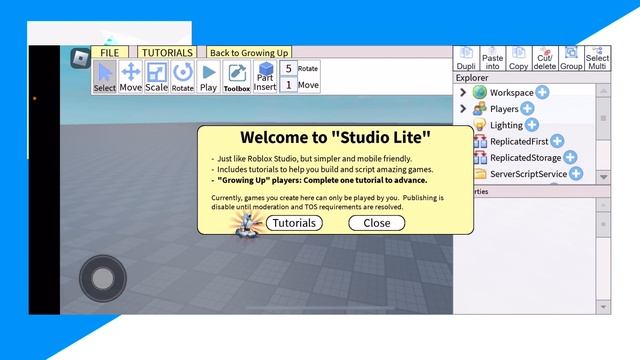
Task: Click the Lighting bulb icon
Action: click(480, 125)
